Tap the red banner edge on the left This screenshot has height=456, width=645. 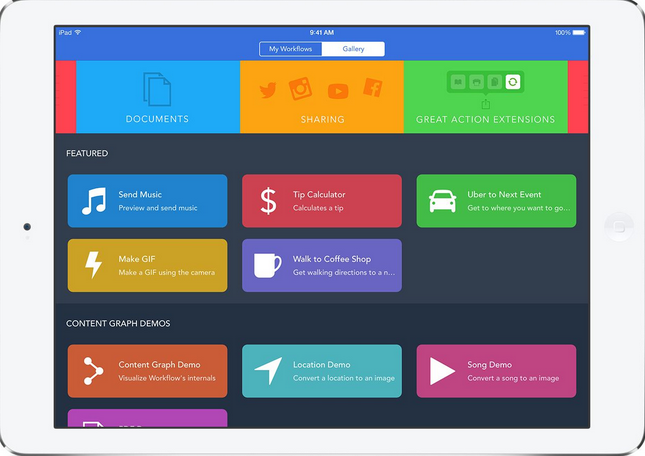pos(65,97)
